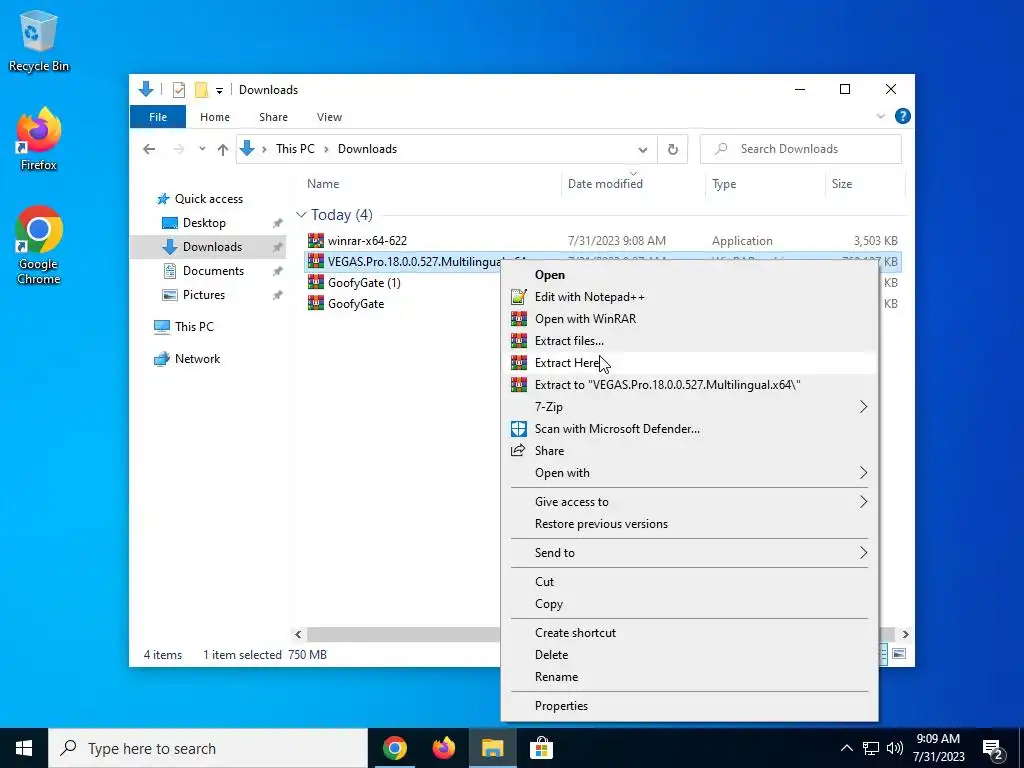The height and width of the screenshot is (768, 1024).
Task: Choose Extract to VEGAS.Pro folder option
Action: click(x=689, y=385)
